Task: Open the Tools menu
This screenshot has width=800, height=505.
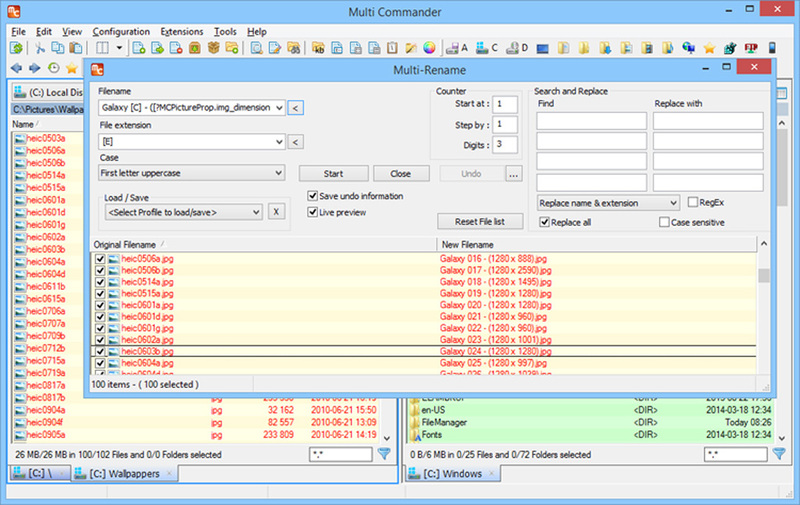Action: click(225, 32)
